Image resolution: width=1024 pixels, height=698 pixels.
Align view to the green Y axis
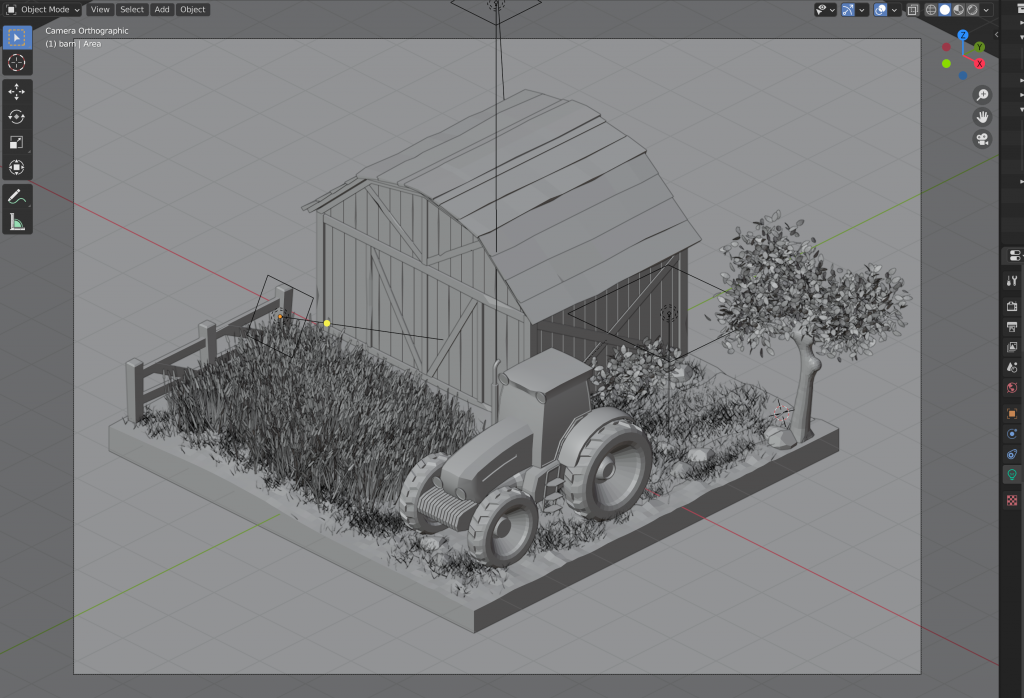[x=979, y=47]
